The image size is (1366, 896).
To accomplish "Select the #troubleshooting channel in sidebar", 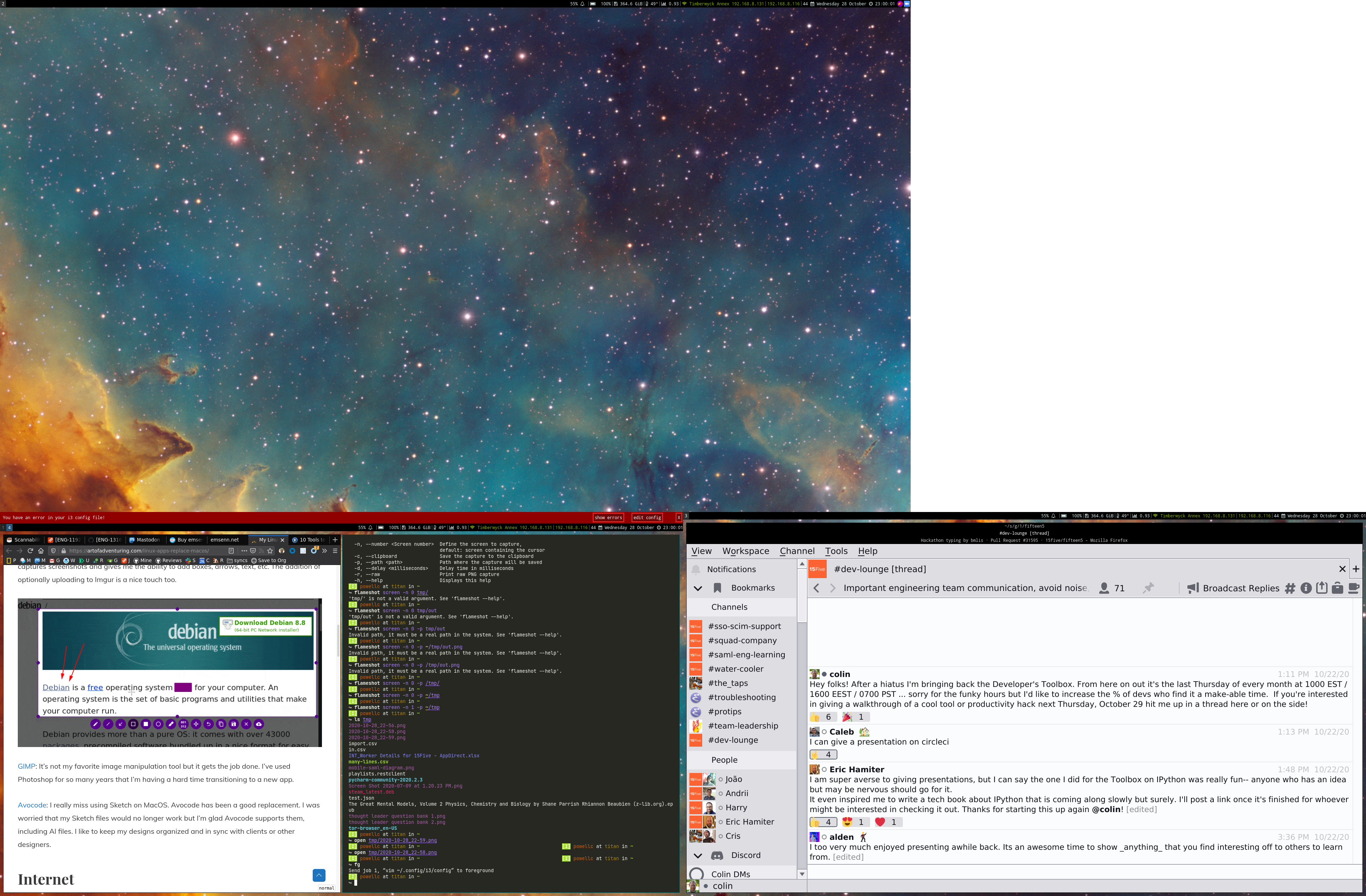I will pyautogui.click(x=742, y=698).
